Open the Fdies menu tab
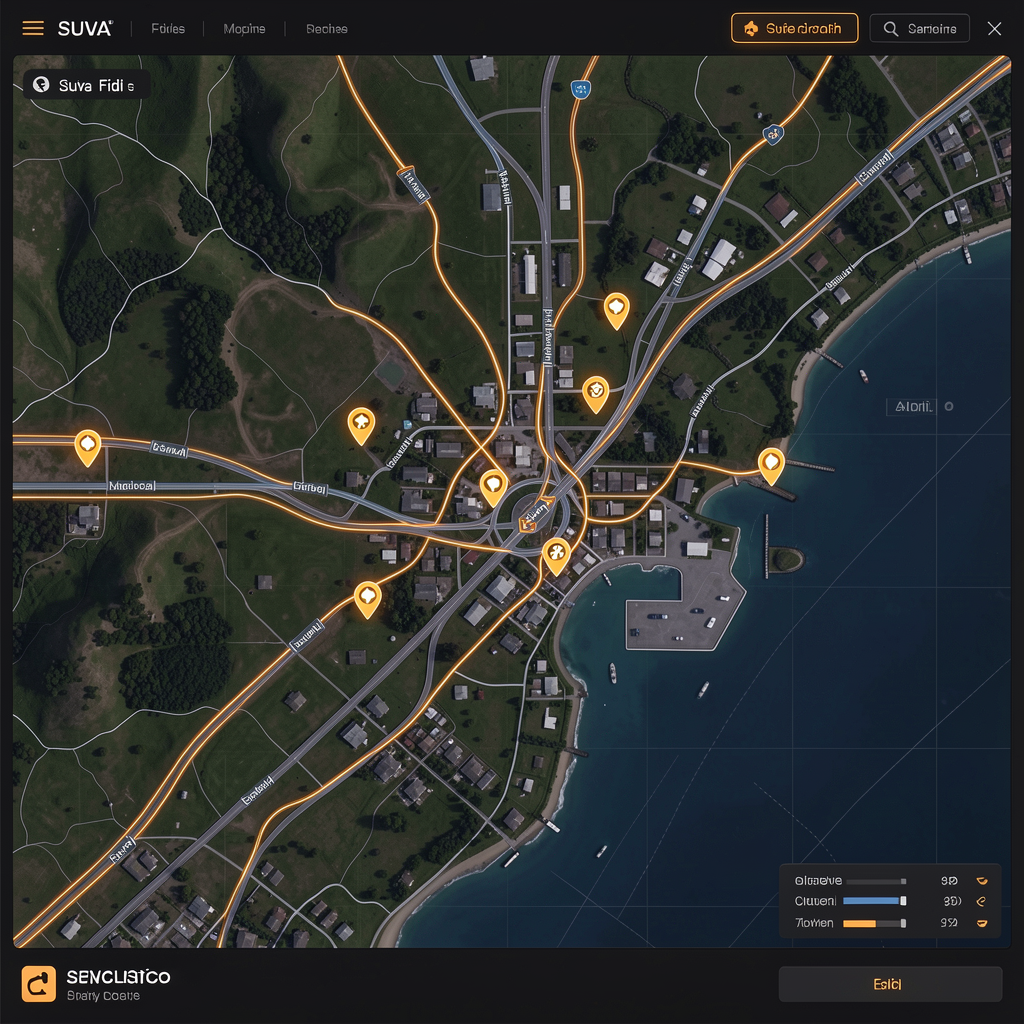 click(x=168, y=29)
